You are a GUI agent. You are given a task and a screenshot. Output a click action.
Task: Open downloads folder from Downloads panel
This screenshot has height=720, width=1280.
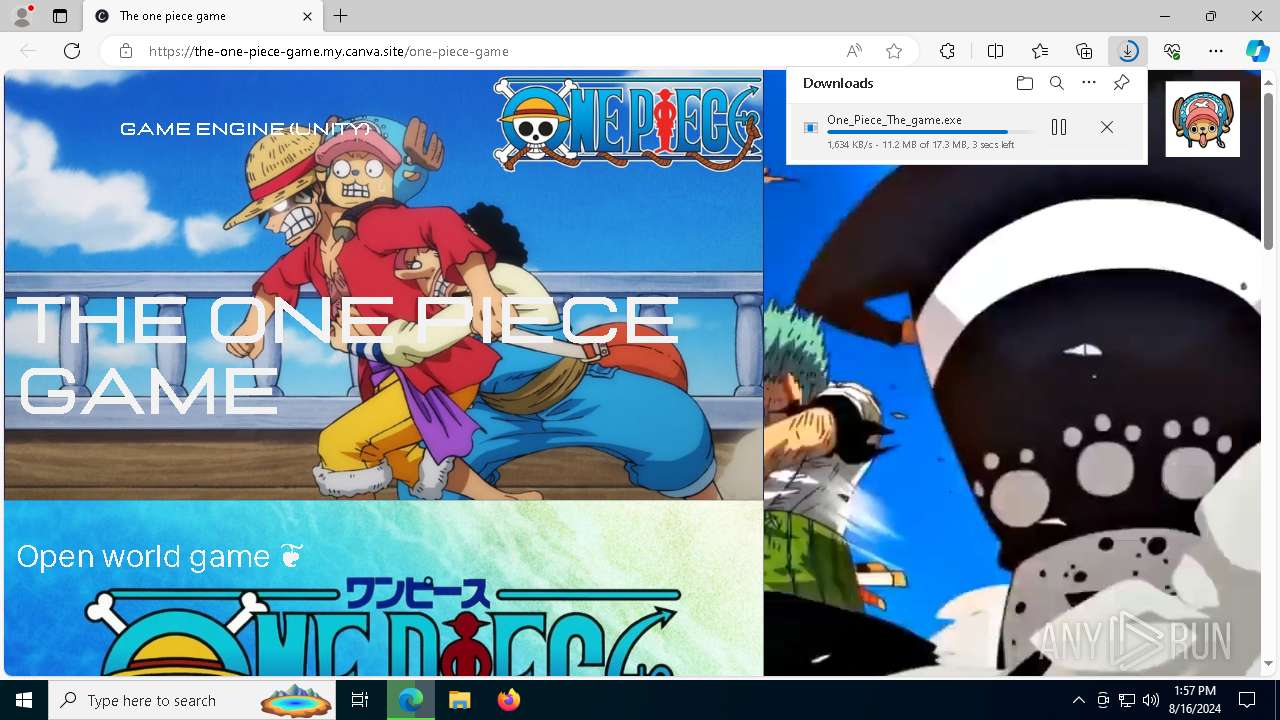[x=1024, y=83]
